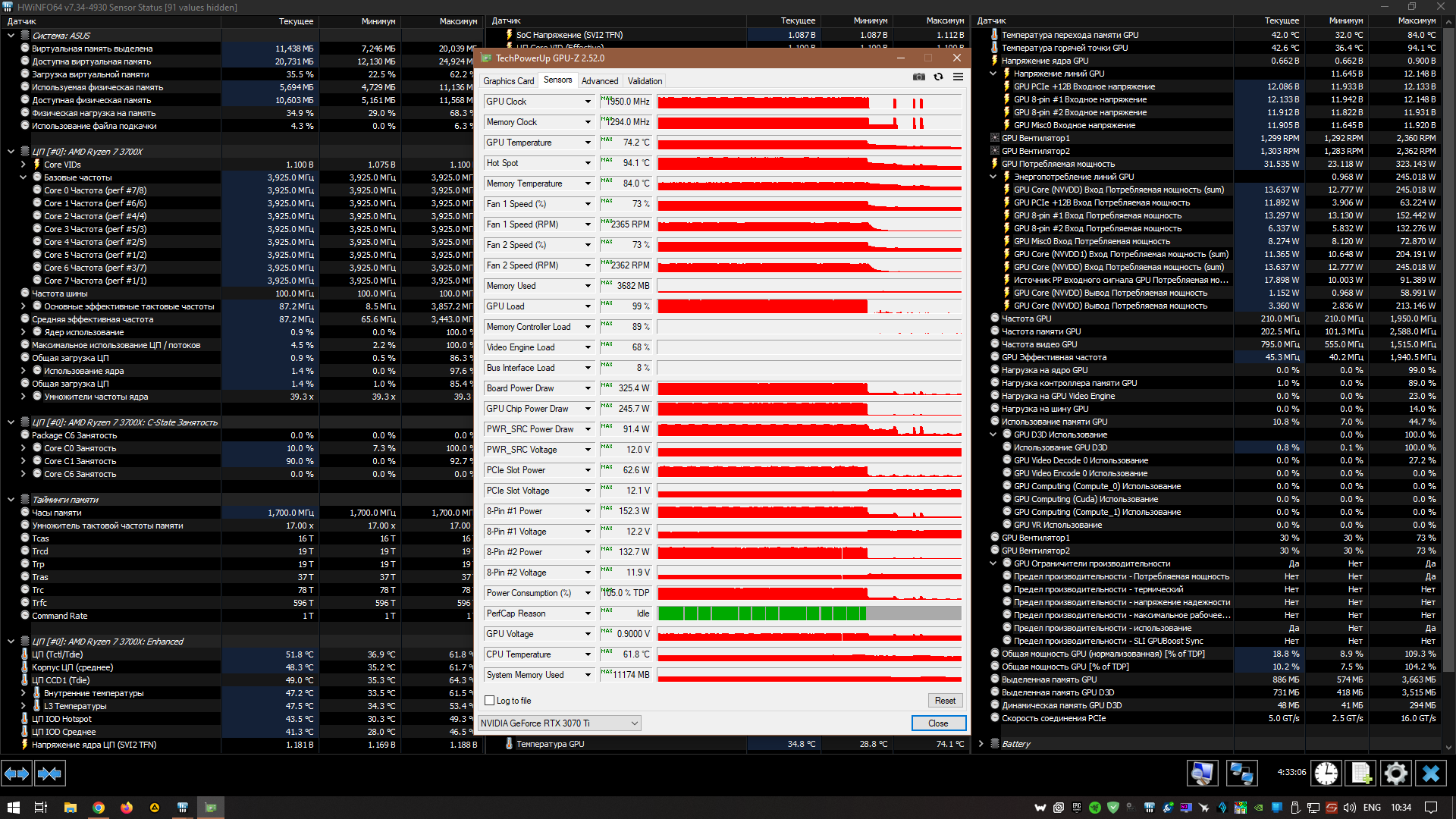The height and width of the screenshot is (819, 1456).
Task: Open GPU-Z hamburger menu icon
Action: coord(958,77)
